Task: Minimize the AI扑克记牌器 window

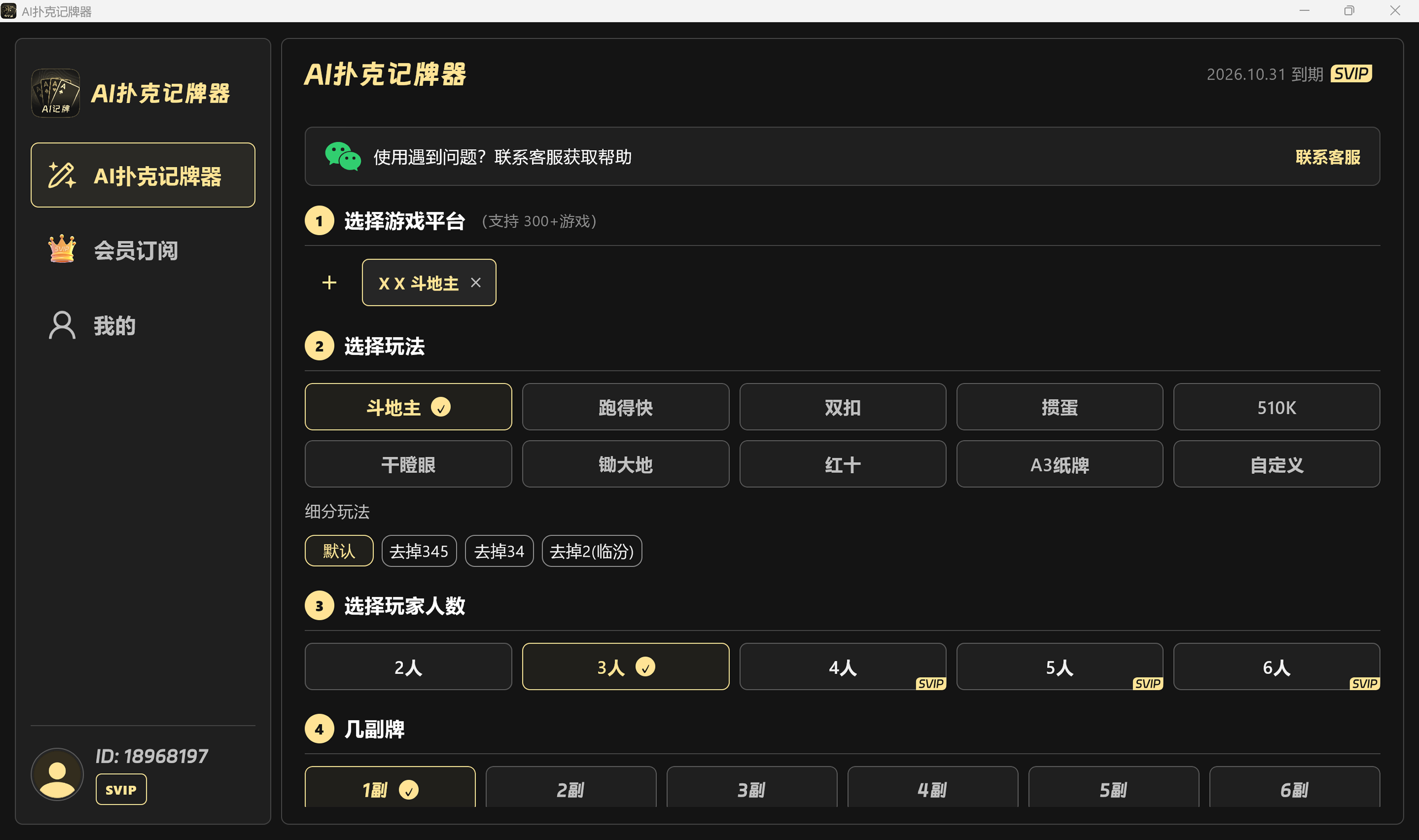Action: (x=1304, y=11)
